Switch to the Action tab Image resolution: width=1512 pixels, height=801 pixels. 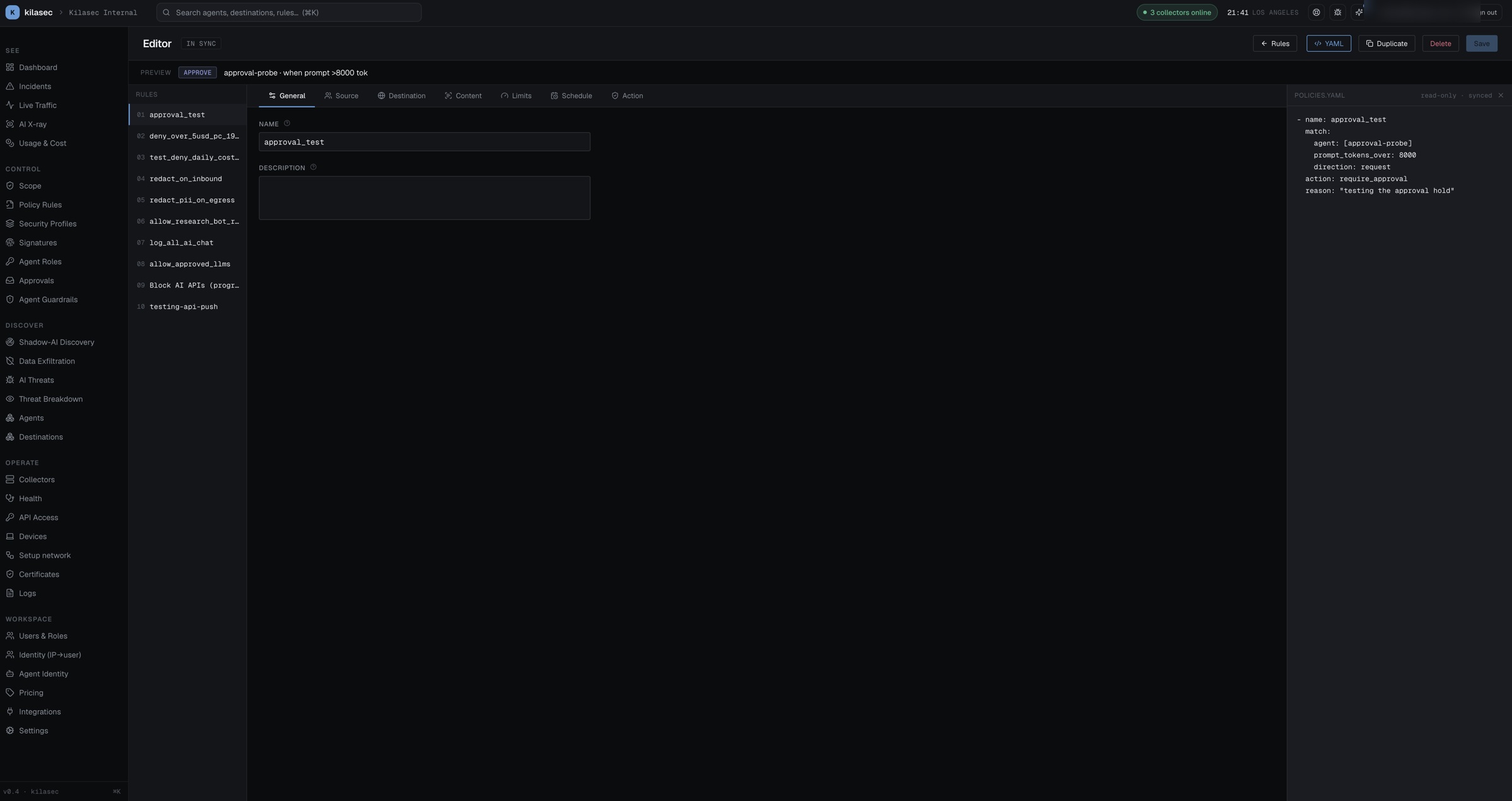[x=627, y=96]
